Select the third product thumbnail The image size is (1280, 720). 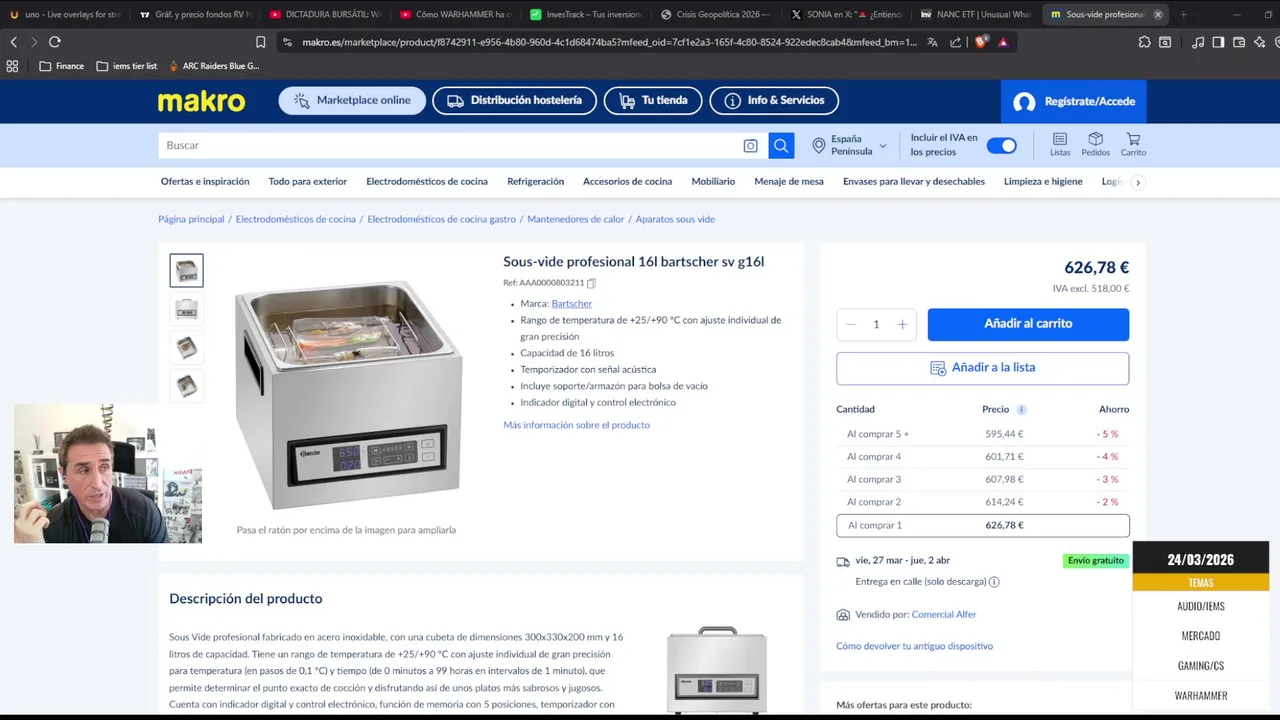(x=186, y=347)
